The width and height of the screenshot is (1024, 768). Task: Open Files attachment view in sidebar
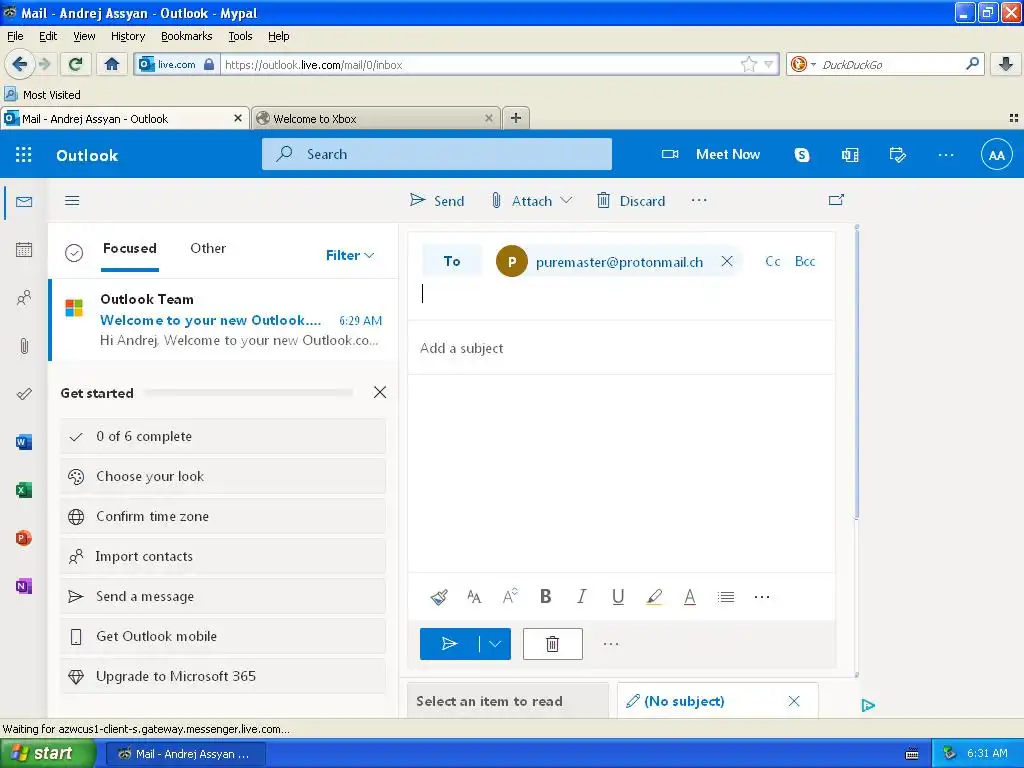point(24,346)
